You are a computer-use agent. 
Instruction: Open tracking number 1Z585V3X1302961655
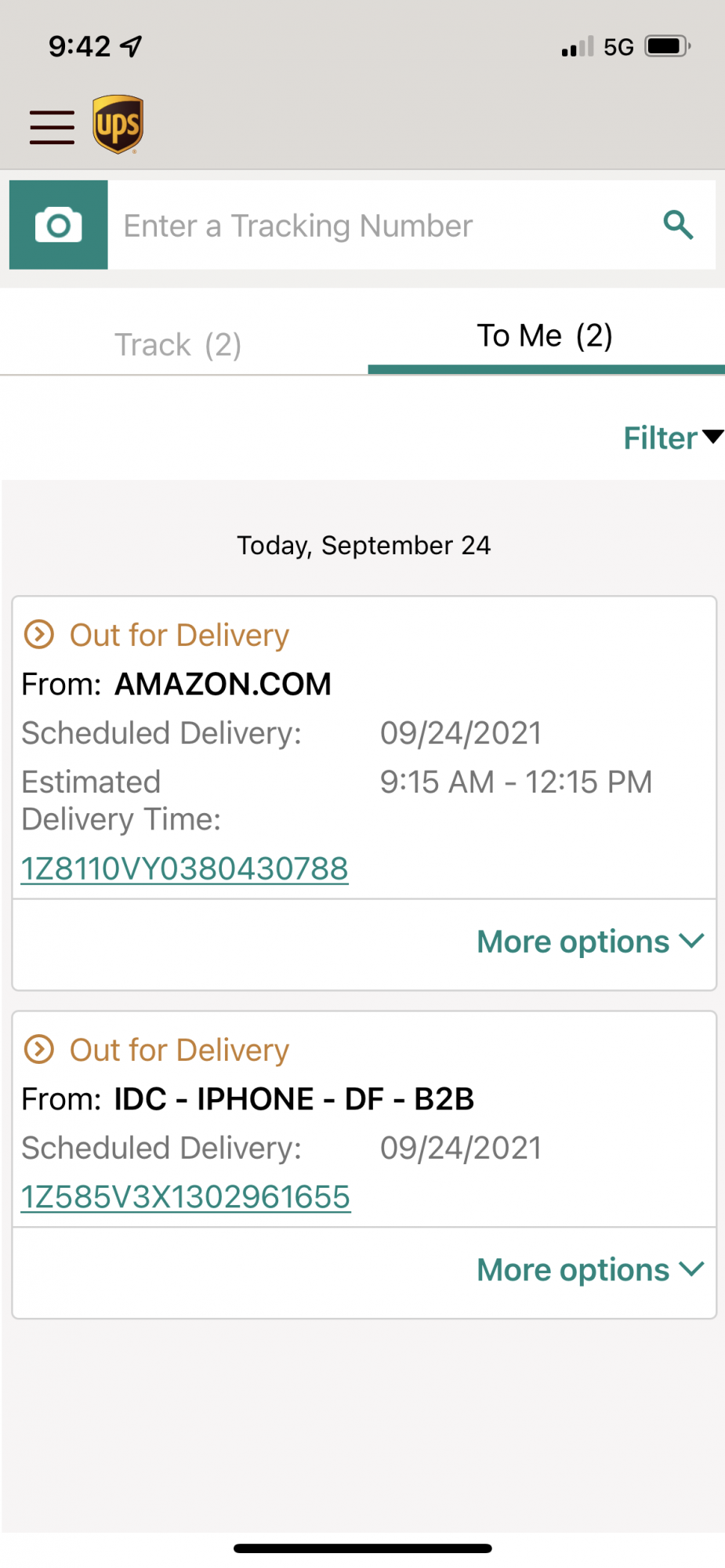coord(186,1197)
